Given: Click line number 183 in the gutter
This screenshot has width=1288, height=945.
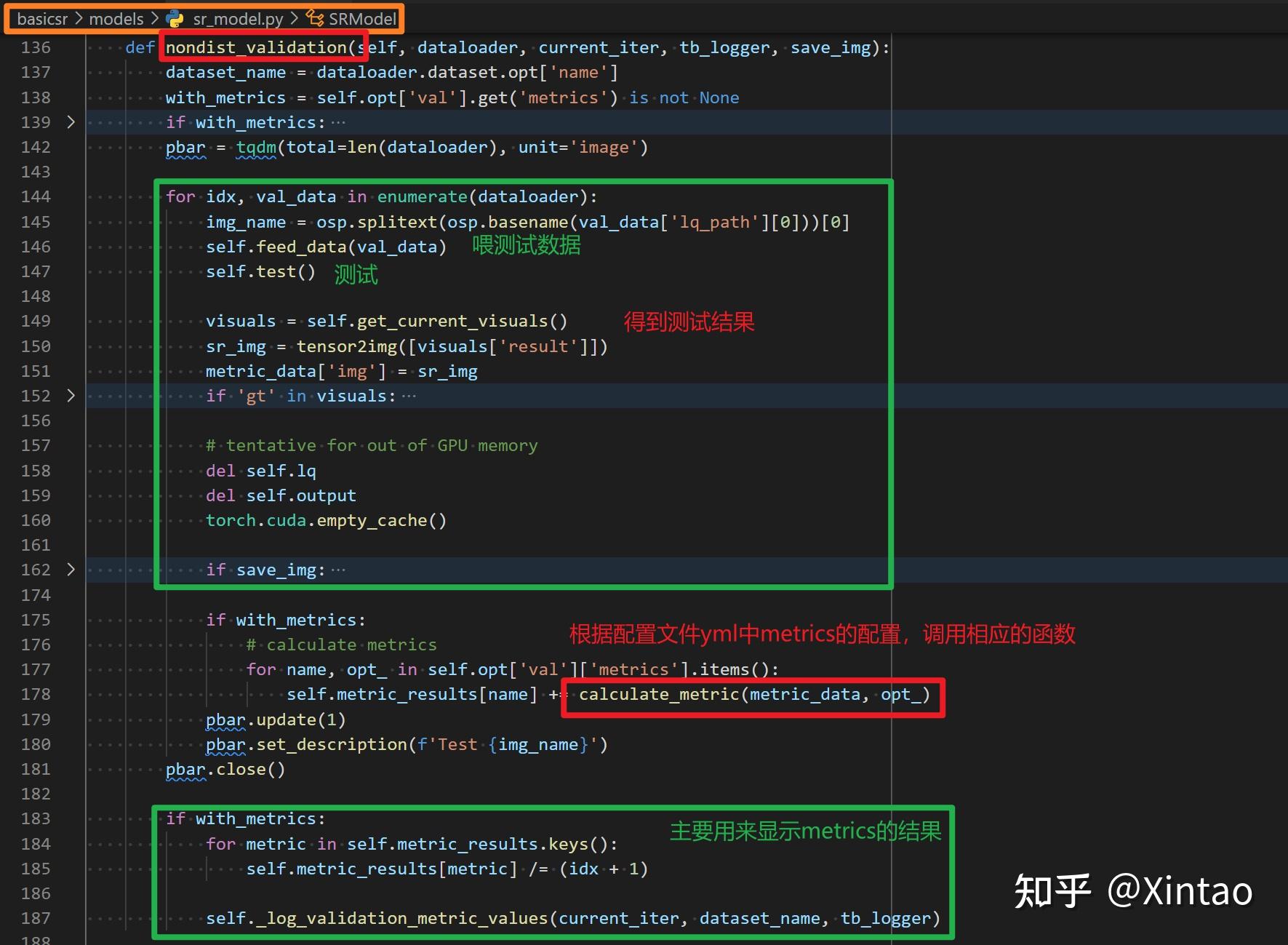Looking at the screenshot, I should pyautogui.click(x=36, y=818).
